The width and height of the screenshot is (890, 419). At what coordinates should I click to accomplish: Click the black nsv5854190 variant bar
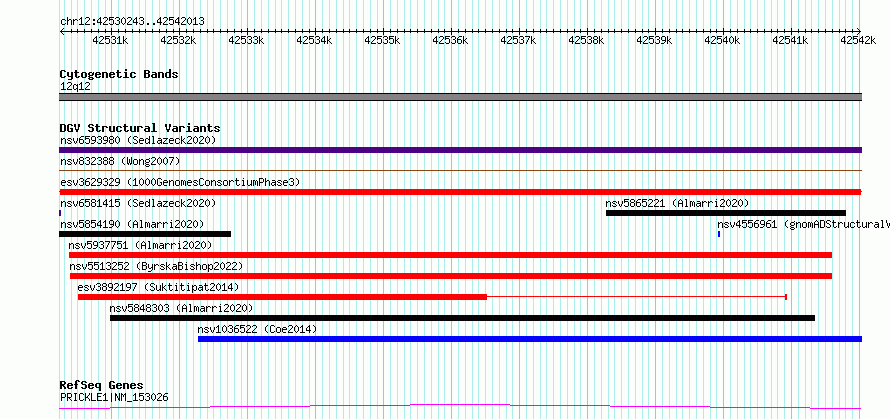pyautogui.click(x=145, y=234)
